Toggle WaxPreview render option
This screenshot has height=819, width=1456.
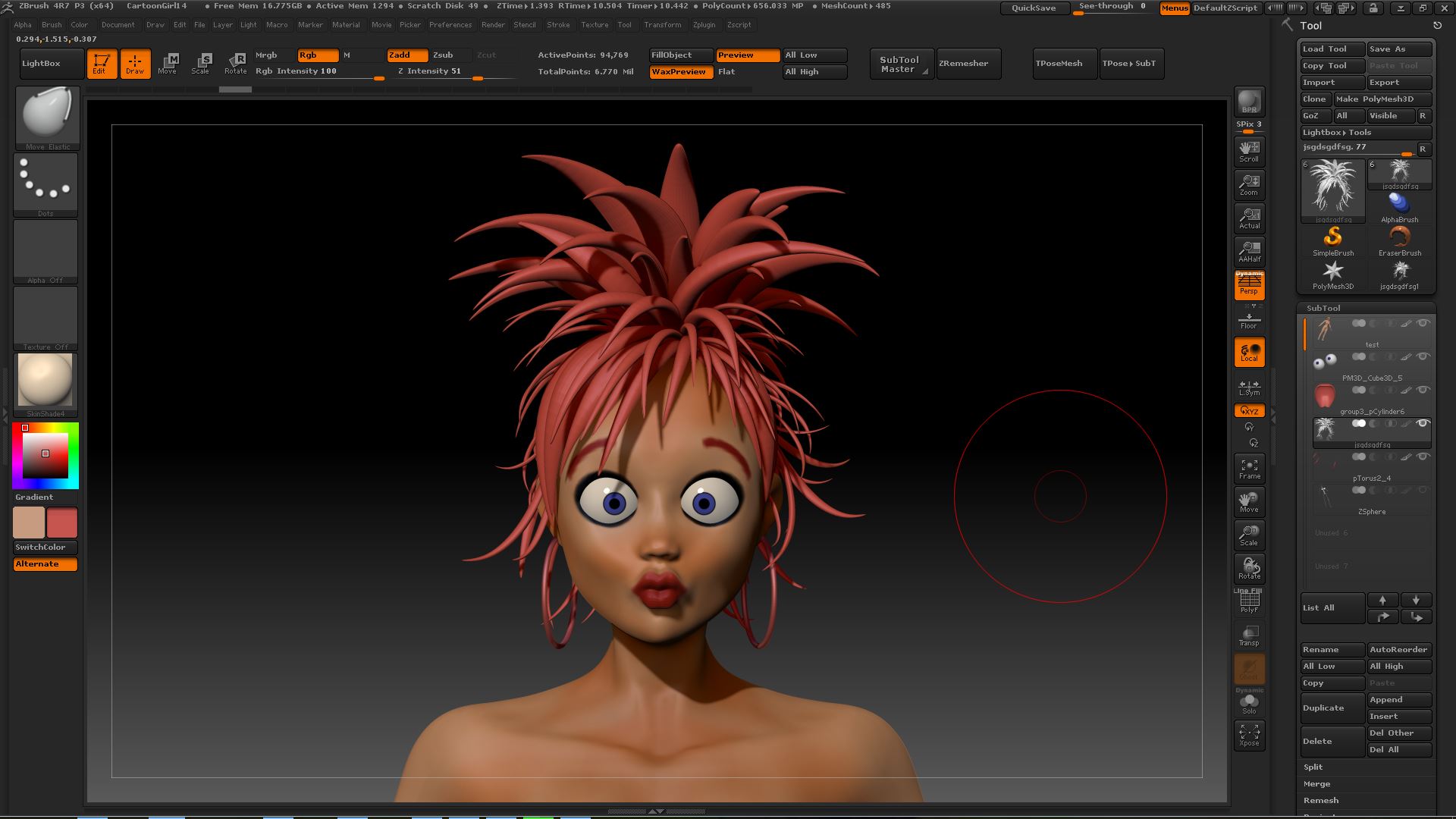coord(681,72)
